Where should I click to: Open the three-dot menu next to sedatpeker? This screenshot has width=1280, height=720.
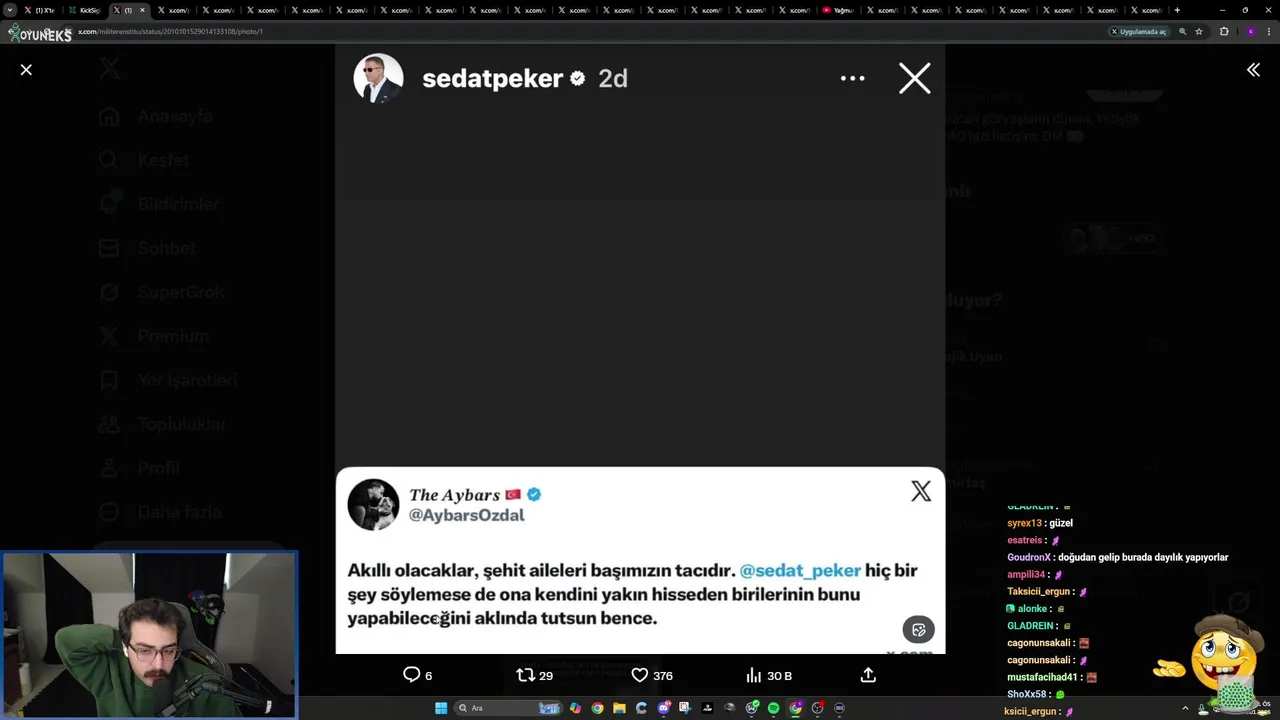click(852, 78)
